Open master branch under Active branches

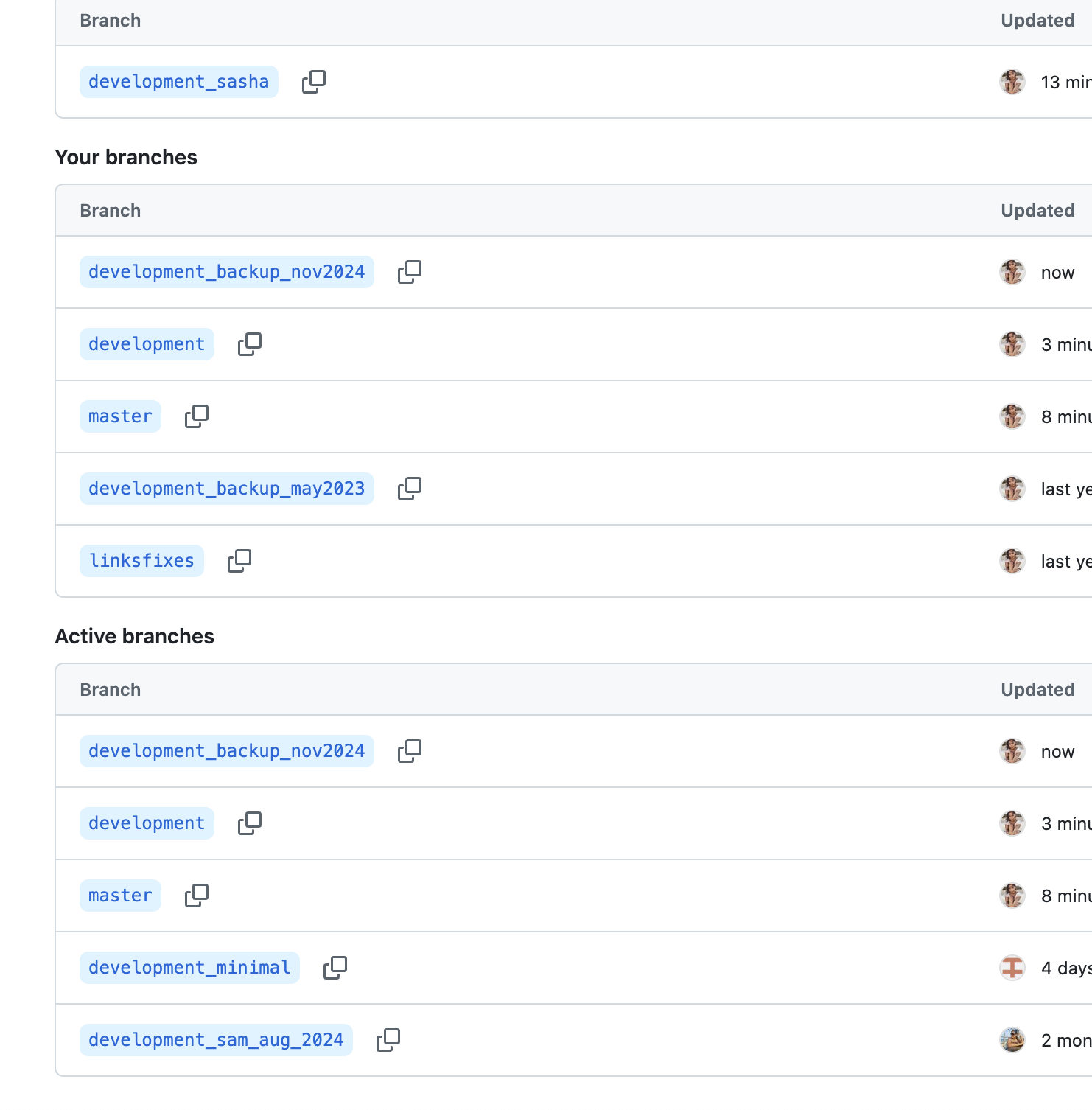click(120, 896)
